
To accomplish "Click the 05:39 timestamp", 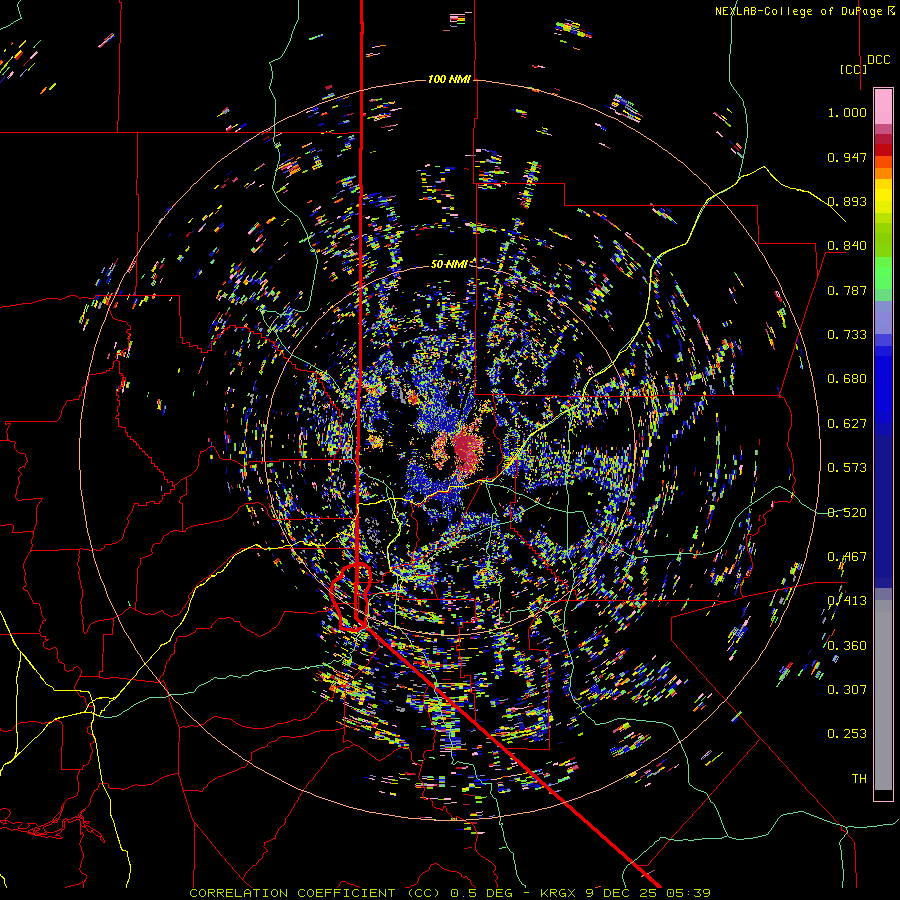I will pos(689,893).
